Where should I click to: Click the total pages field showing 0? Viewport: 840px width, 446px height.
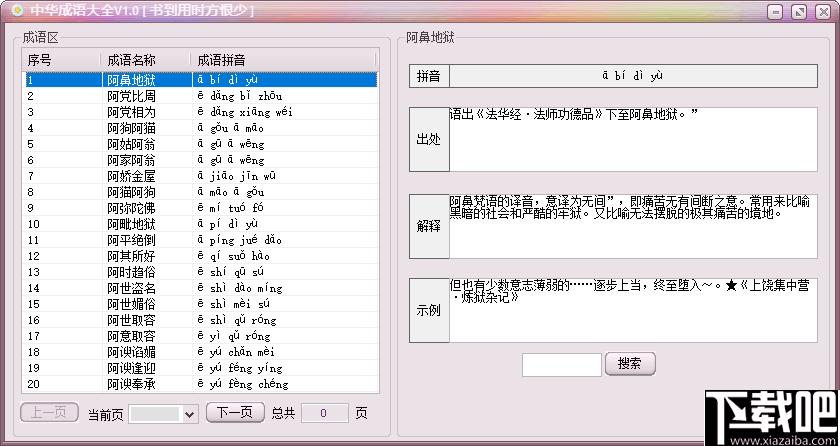(325, 413)
